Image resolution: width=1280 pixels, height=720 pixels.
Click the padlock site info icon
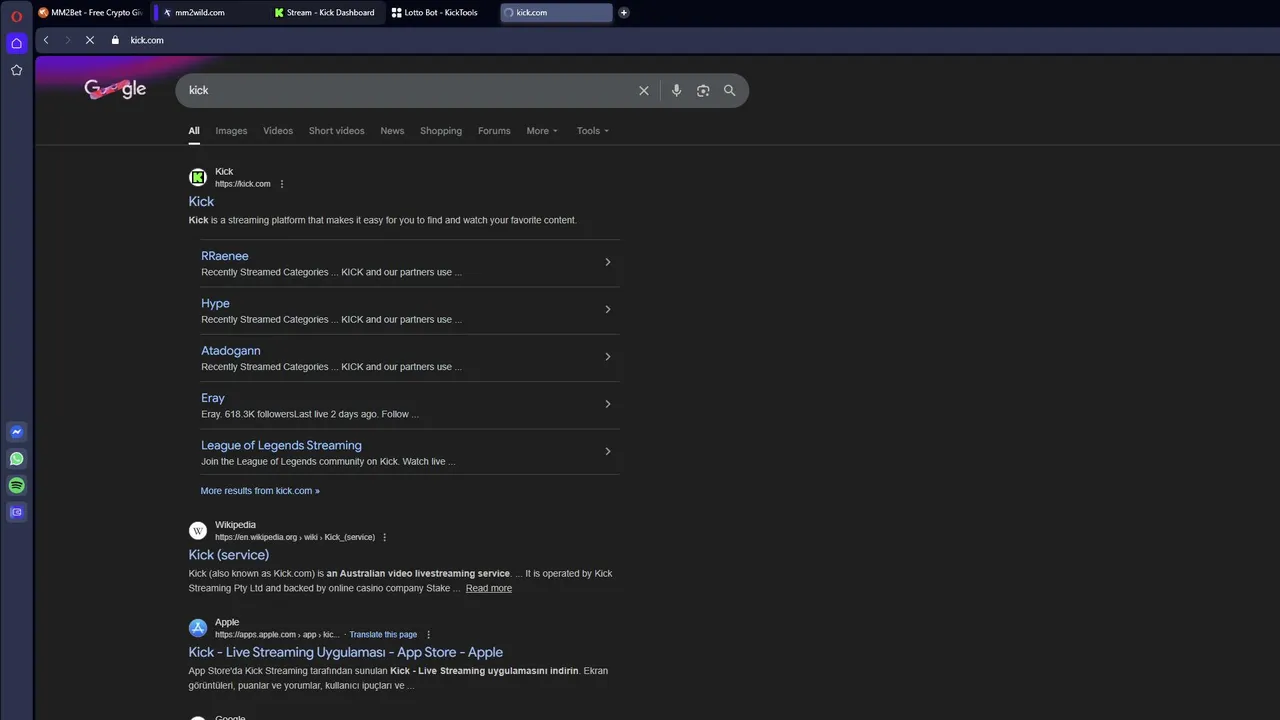tap(115, 40)
